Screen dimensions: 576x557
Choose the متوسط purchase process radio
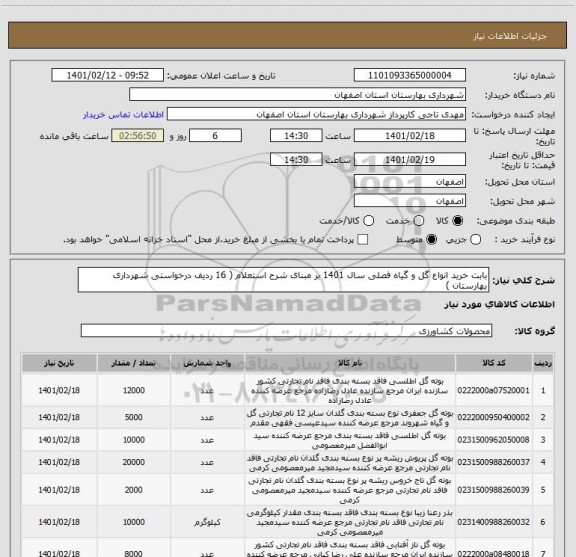pyautogui.click(x=431, y=240)
